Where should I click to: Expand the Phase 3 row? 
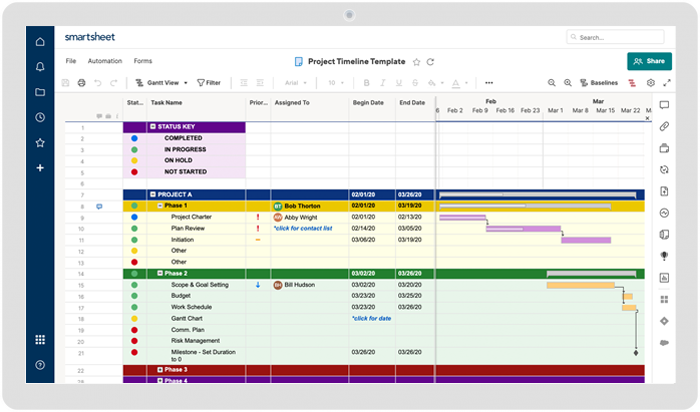click(160, 369)
